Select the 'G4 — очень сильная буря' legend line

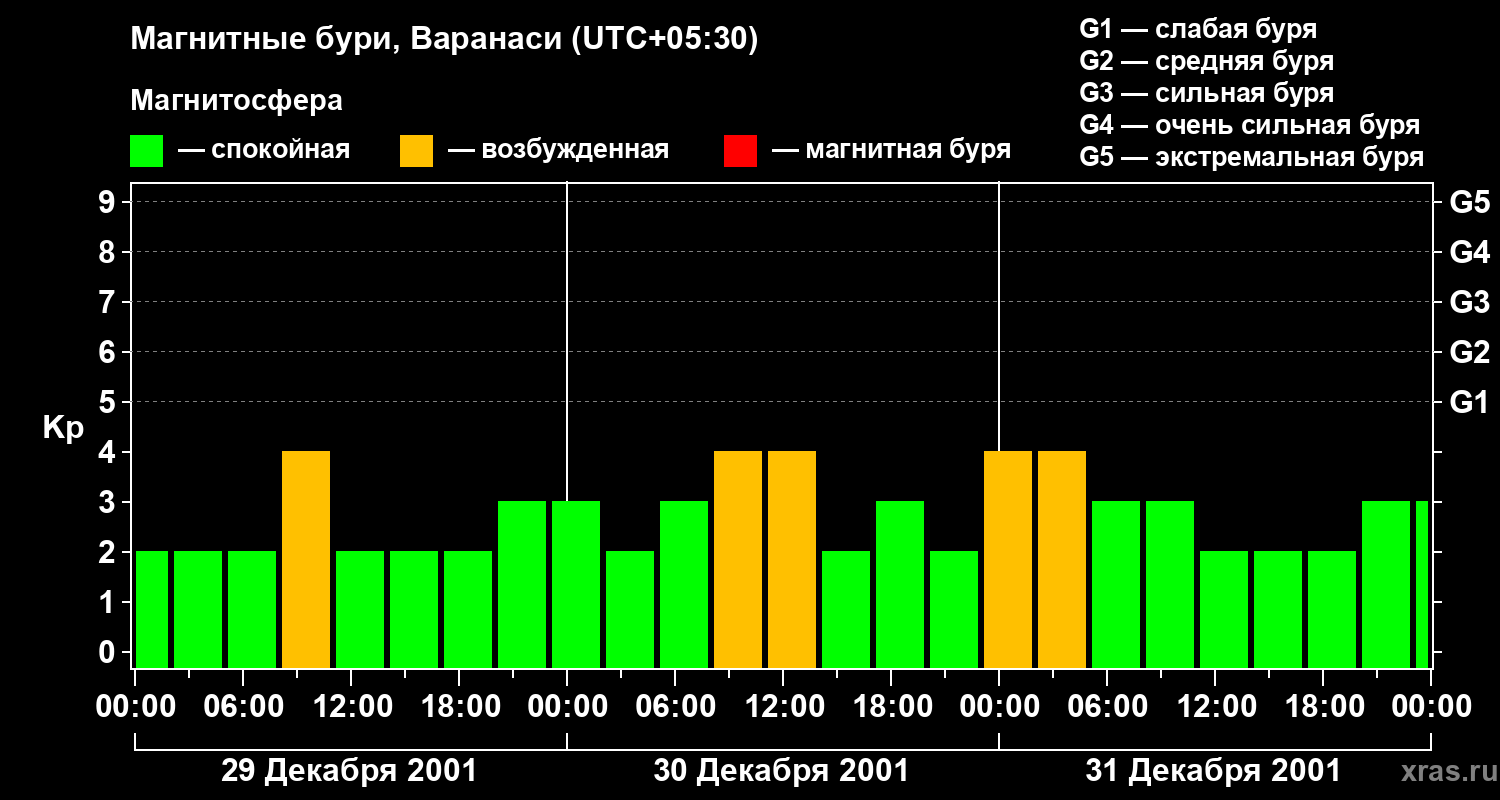pyautogui.click(x=1249, y=125)
